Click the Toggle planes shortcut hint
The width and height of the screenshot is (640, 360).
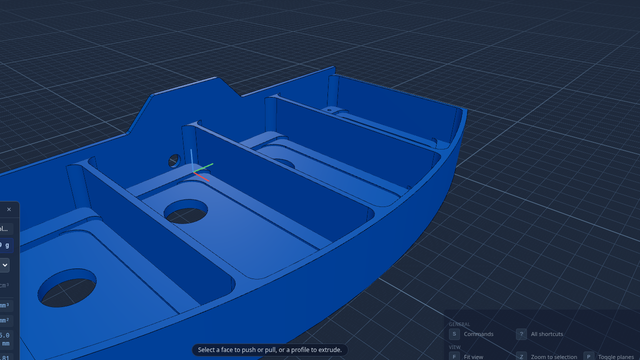(x=616, y=357)
